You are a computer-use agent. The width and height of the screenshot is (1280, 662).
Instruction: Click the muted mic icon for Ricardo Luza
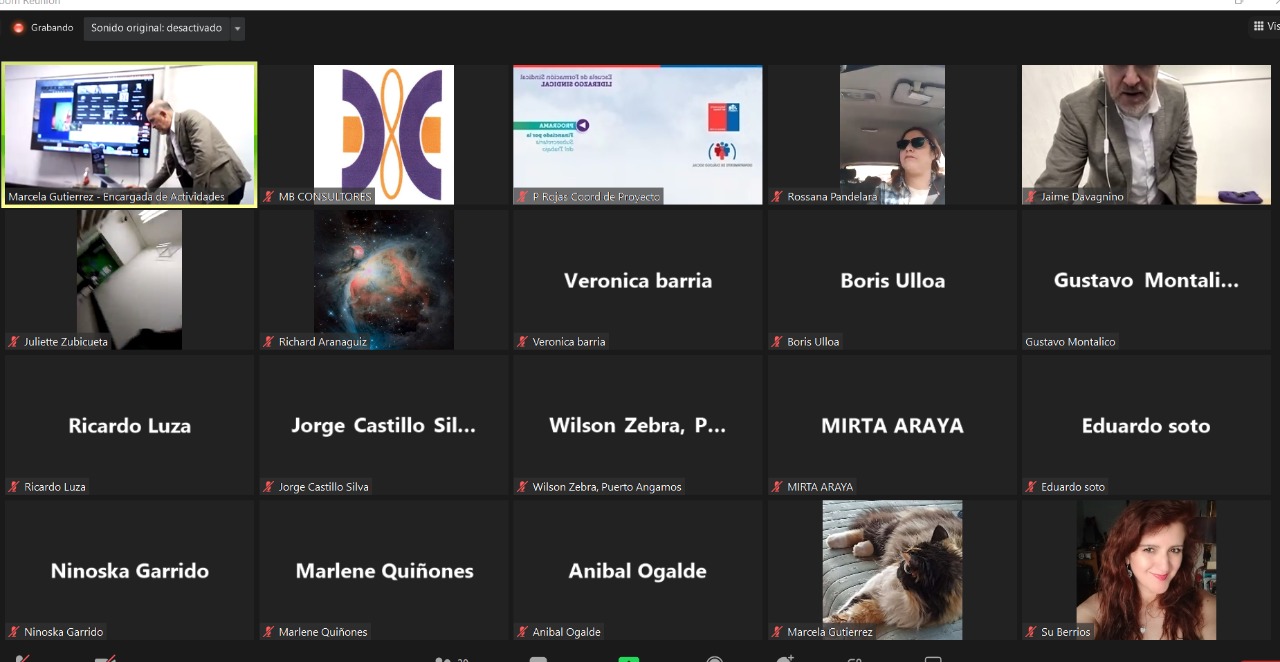click(14, 487)
